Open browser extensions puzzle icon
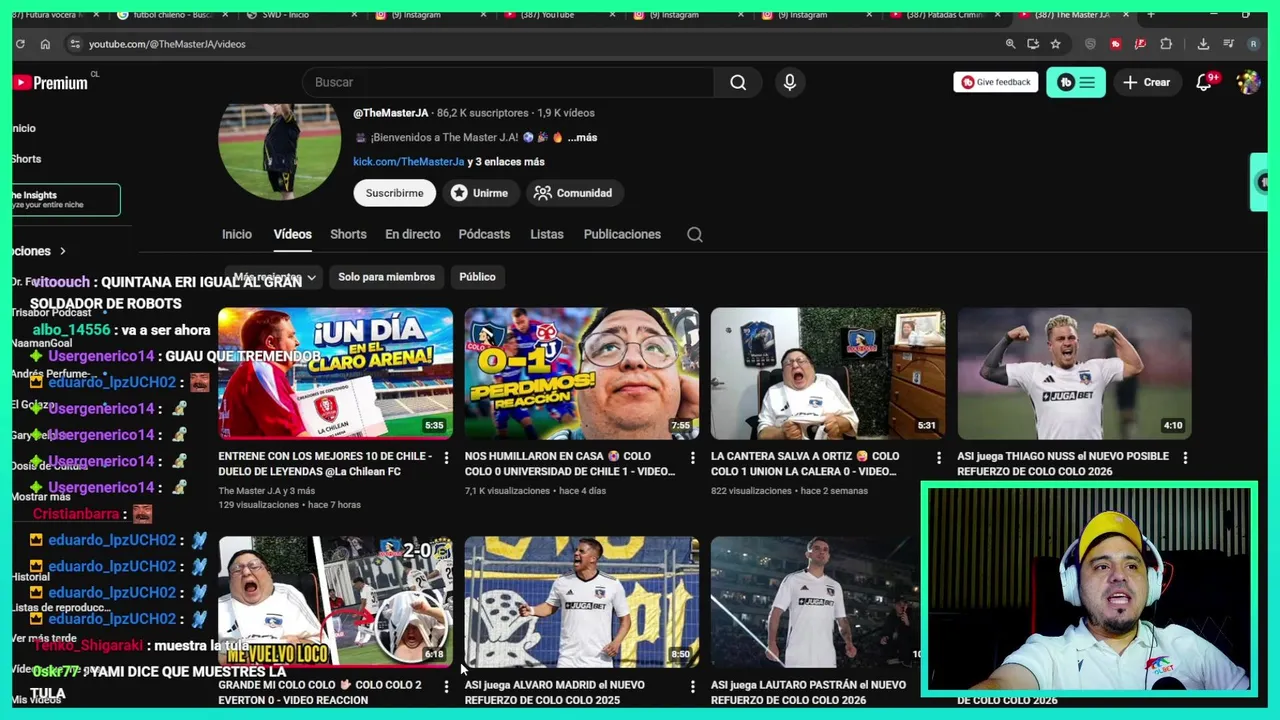1280x720 pixels. click(1166, 44)
